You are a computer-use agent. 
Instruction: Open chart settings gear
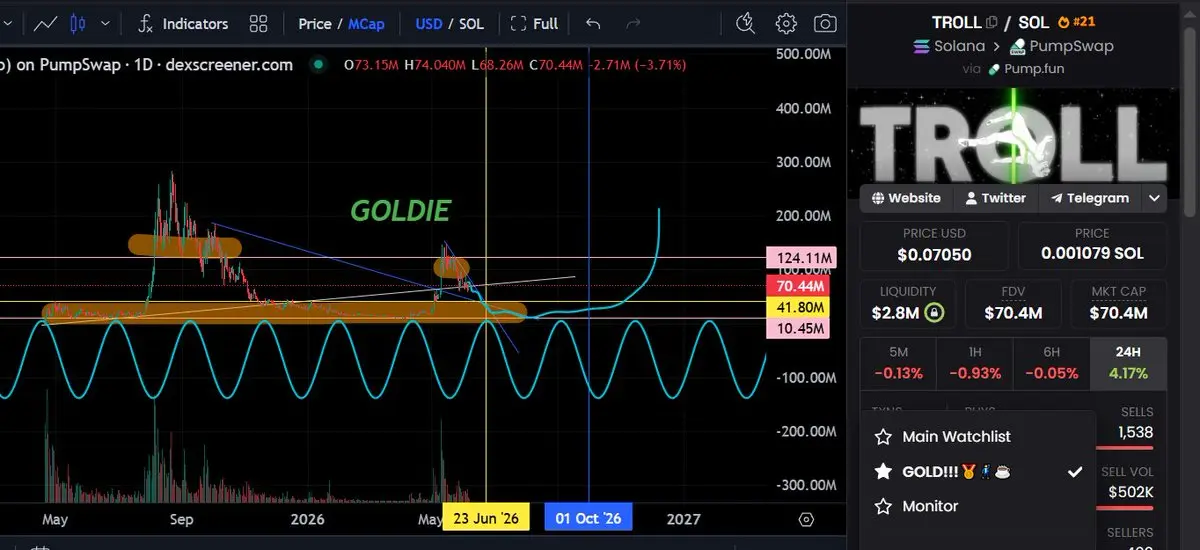(x=786, y=23)
